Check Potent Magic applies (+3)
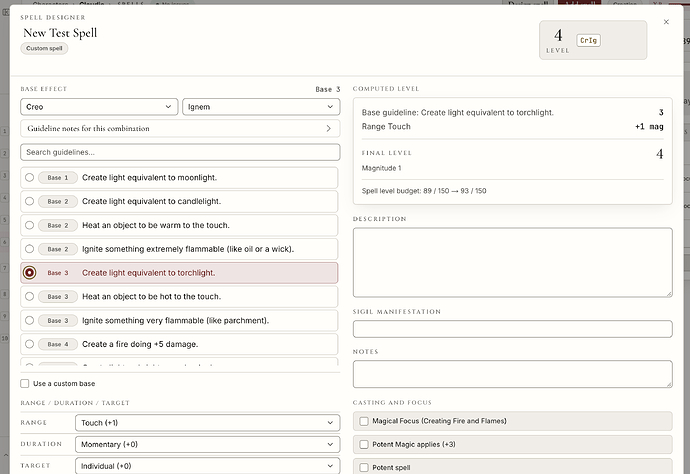This screenshot has width=690, height=474. [364, 445]
